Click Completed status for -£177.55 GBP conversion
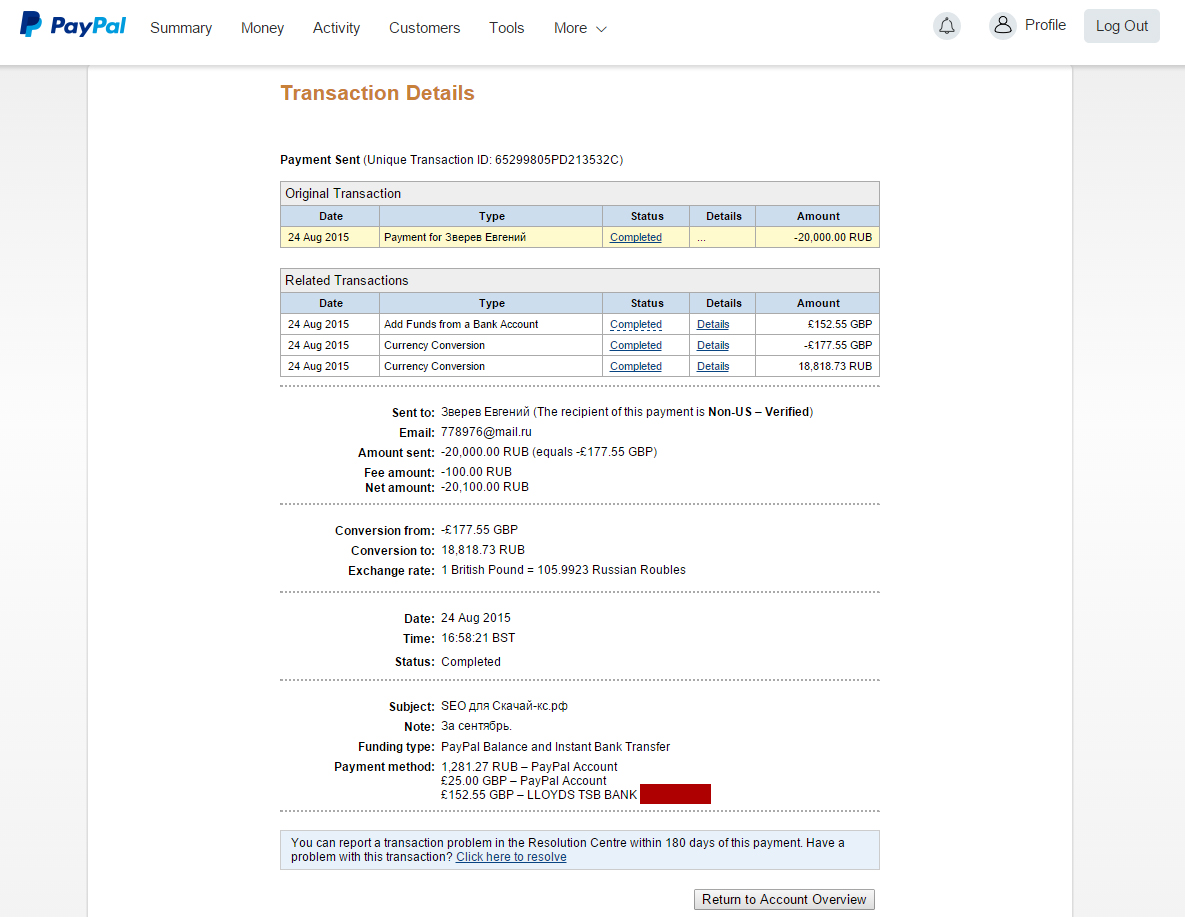Viewport: 1185px width, 917px height. coord(636,345)
